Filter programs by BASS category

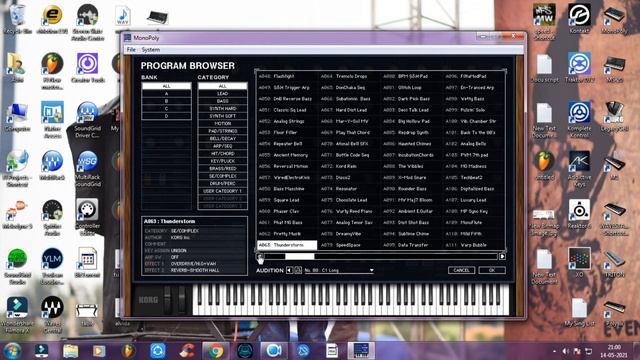(222, 101)
